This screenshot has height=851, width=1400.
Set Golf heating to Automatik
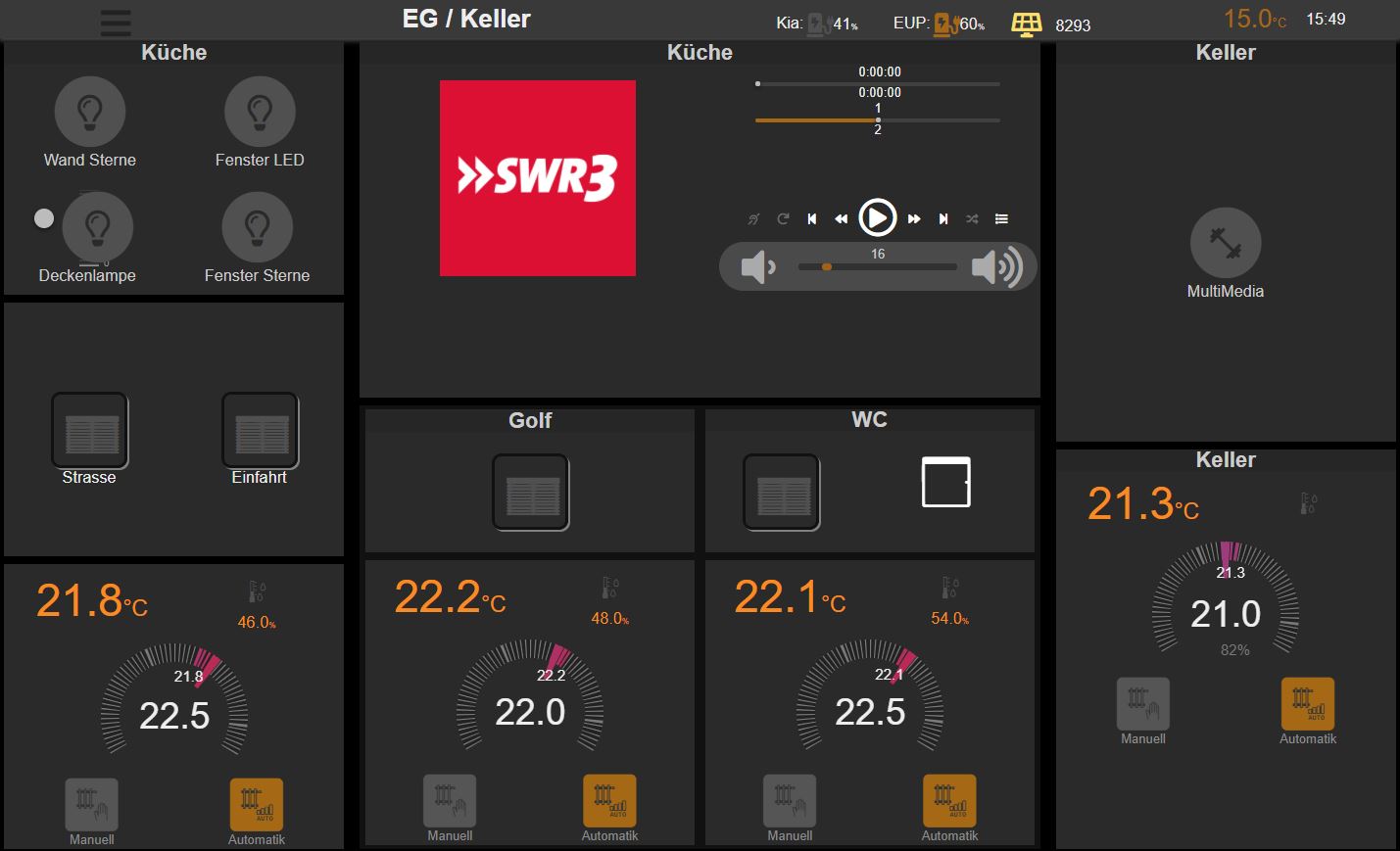coord(609,801)
